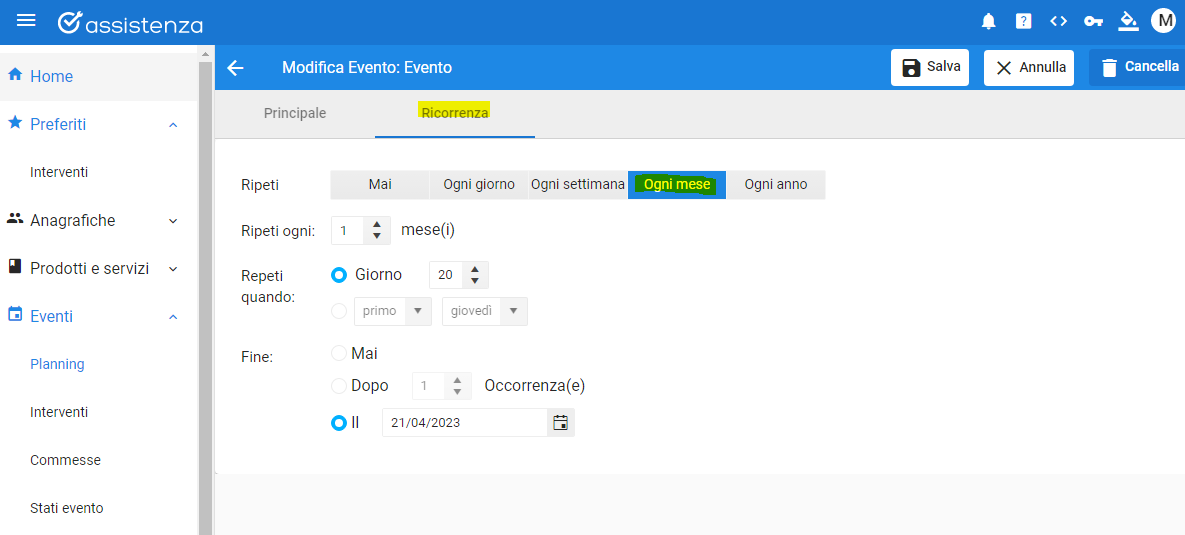
Task: Open the calendar picker for end date
Action: (560, 423)
